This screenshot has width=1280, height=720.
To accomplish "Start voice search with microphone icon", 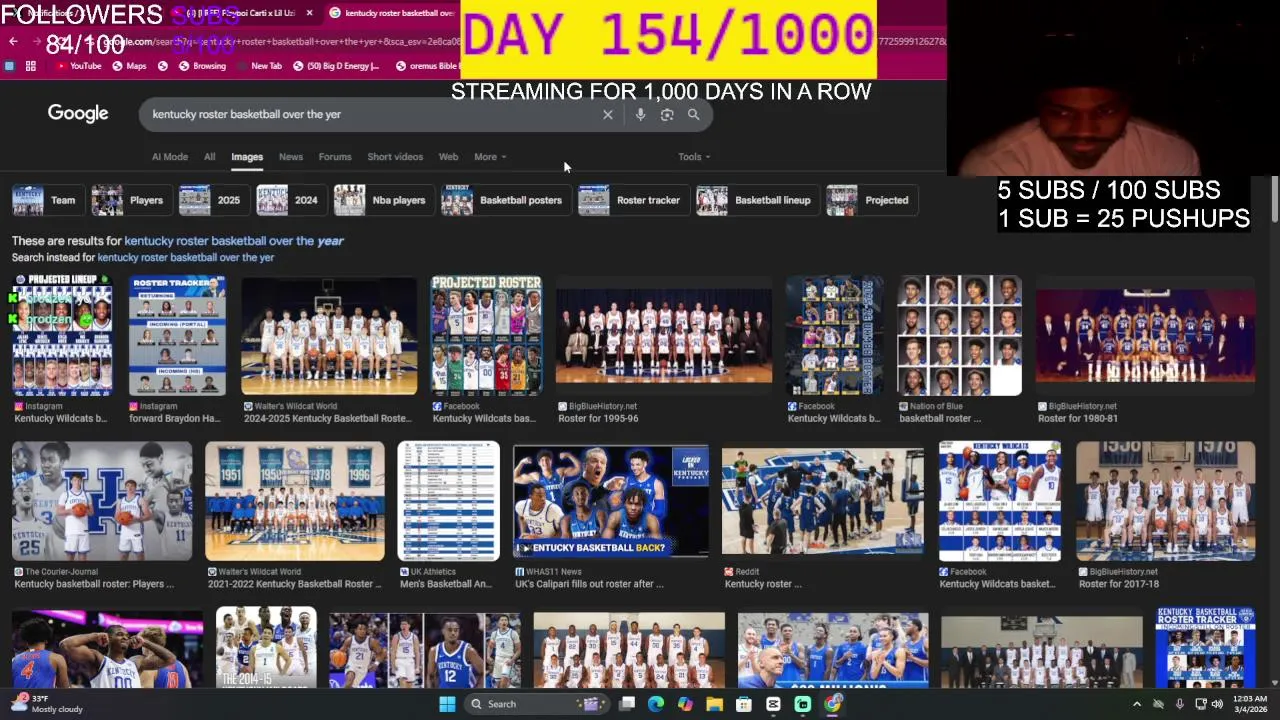I will point(640,114).
